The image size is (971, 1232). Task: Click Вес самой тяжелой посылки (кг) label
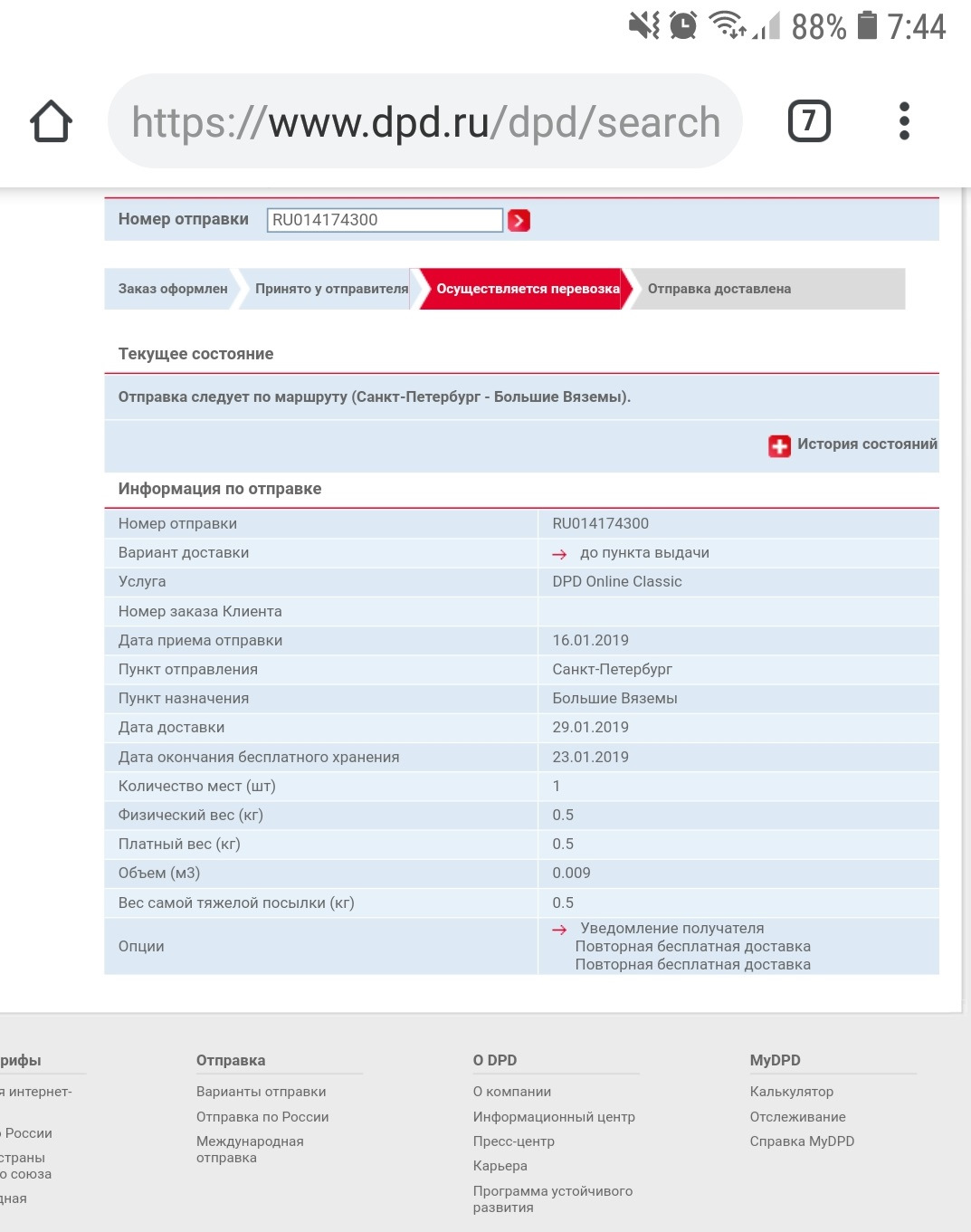[236, 903]
